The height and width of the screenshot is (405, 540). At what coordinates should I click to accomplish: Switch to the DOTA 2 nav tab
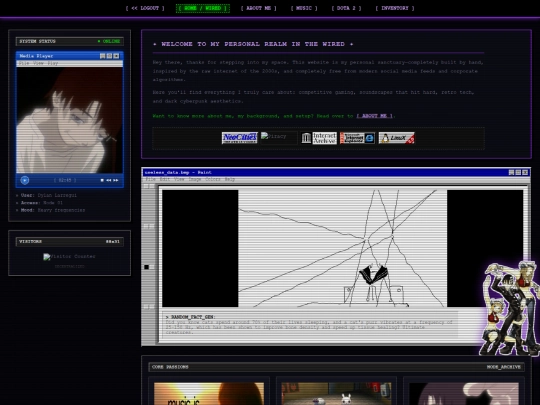click(346, 8)
